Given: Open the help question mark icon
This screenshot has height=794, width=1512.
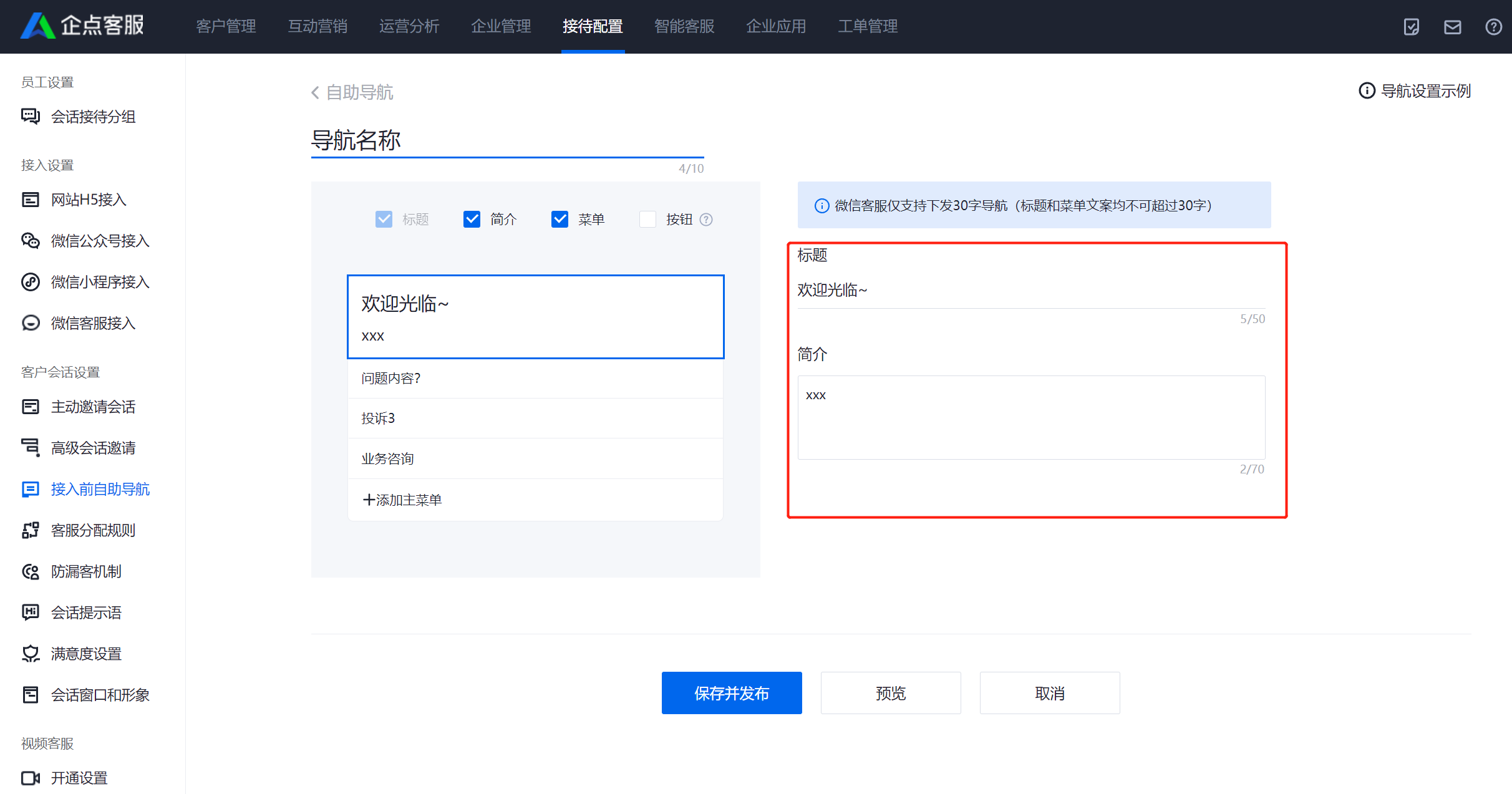Looking at the screenshot, I should 1493,27.
